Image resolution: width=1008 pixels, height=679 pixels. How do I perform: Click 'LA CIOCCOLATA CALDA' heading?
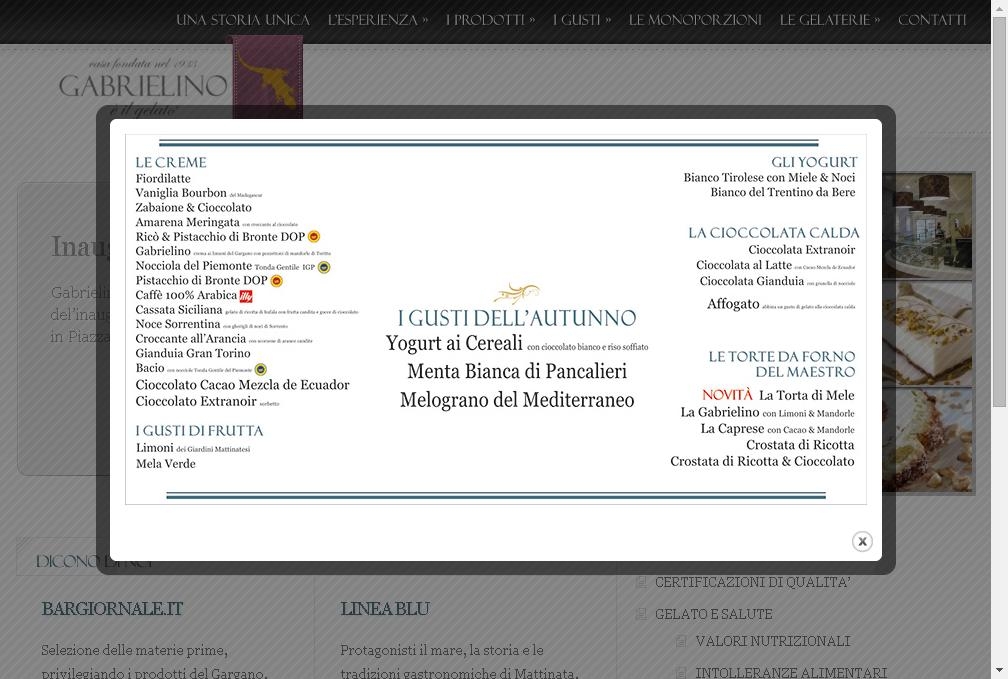coord(773,233)
